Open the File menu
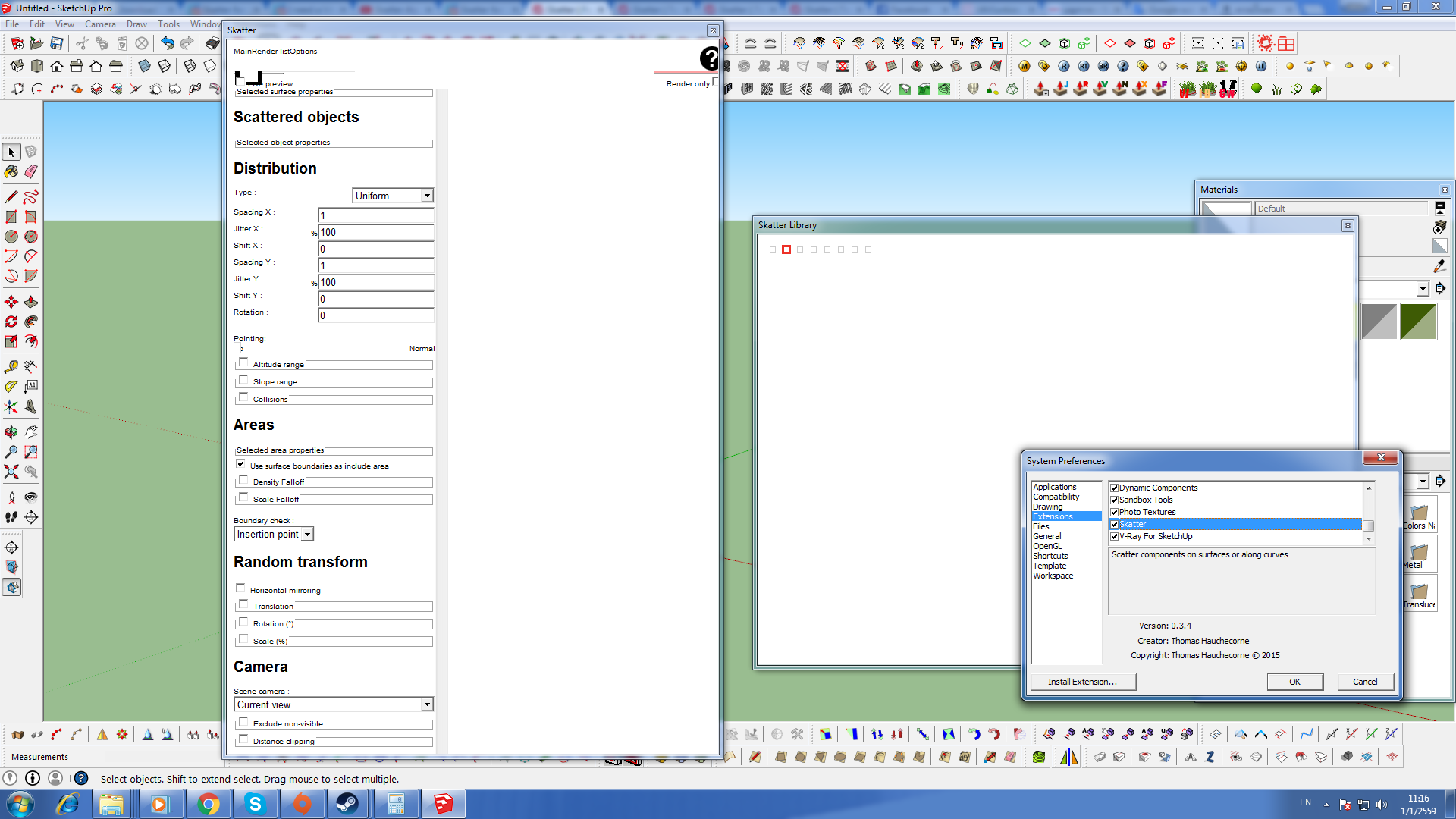The width and height of the screenshot is (1456, 819). pyautogui.click(x=12, y=24)
